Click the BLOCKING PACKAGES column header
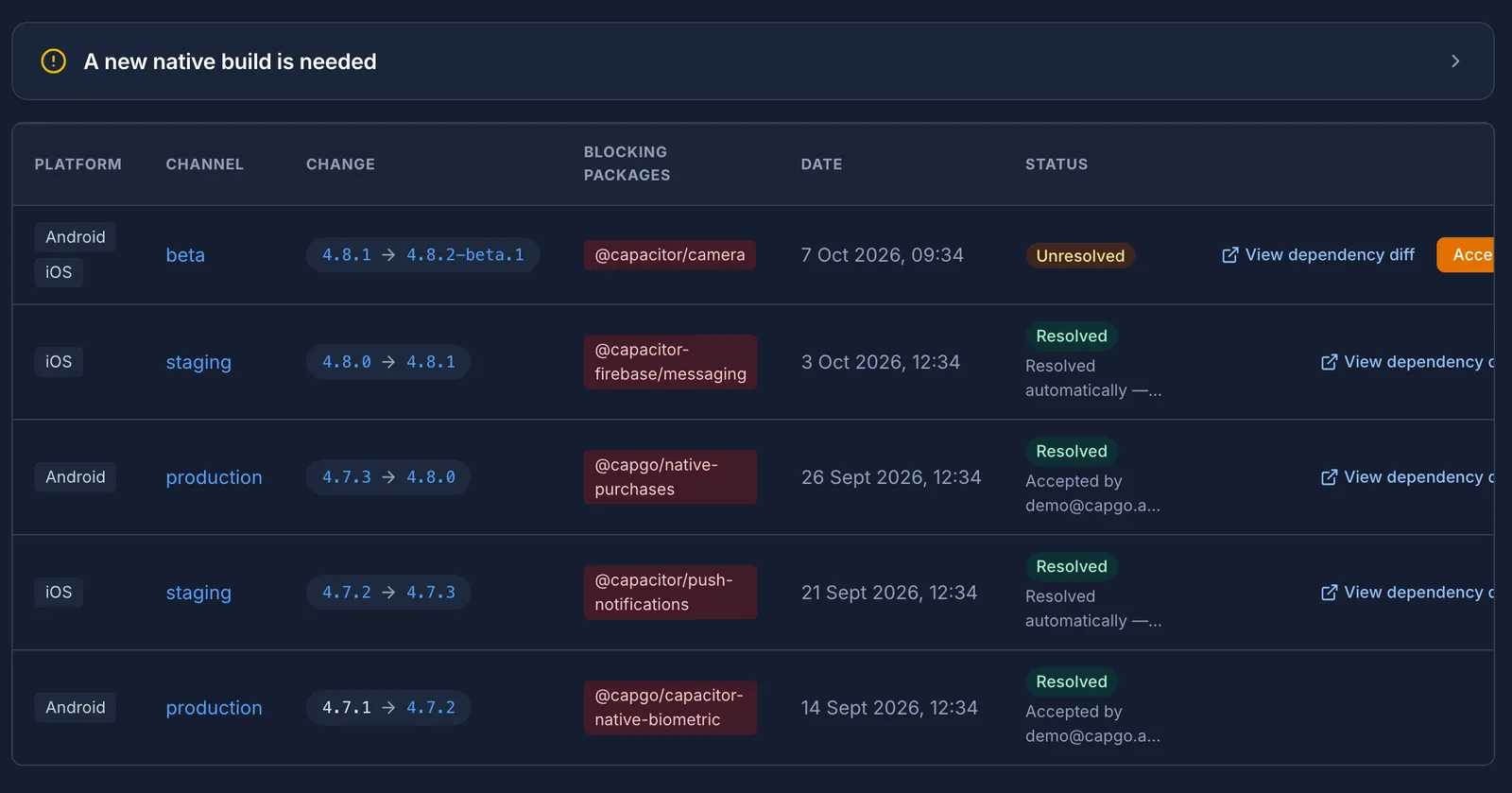Screen dimensions: 1512x793 627,164
